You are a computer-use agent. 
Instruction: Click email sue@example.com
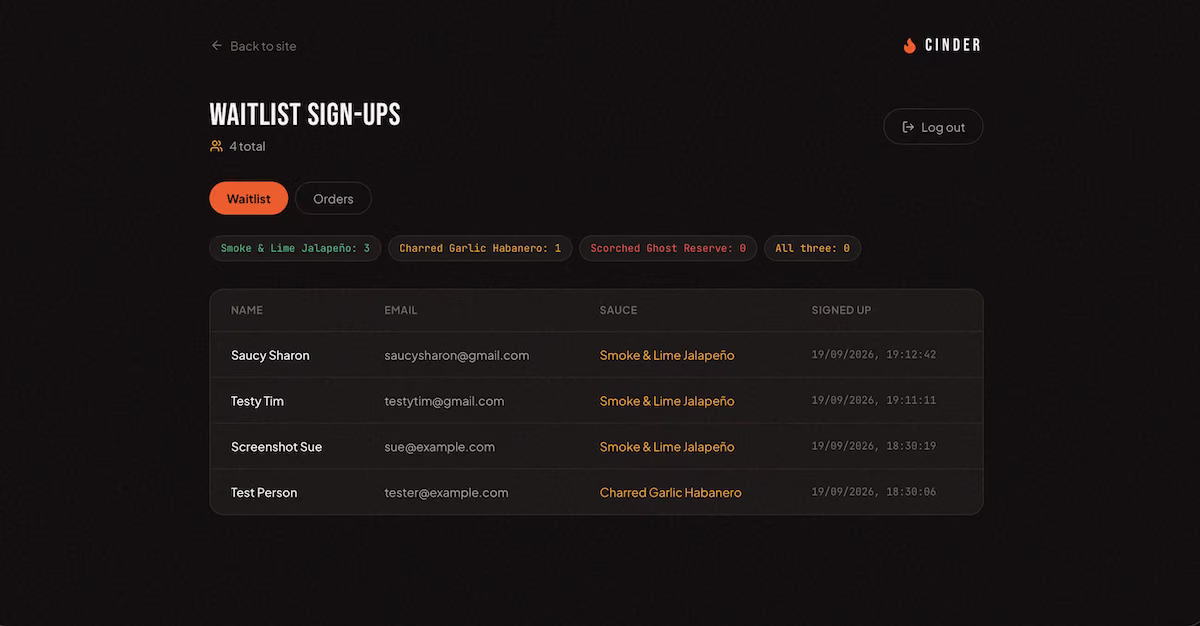[x=440, y=447]
